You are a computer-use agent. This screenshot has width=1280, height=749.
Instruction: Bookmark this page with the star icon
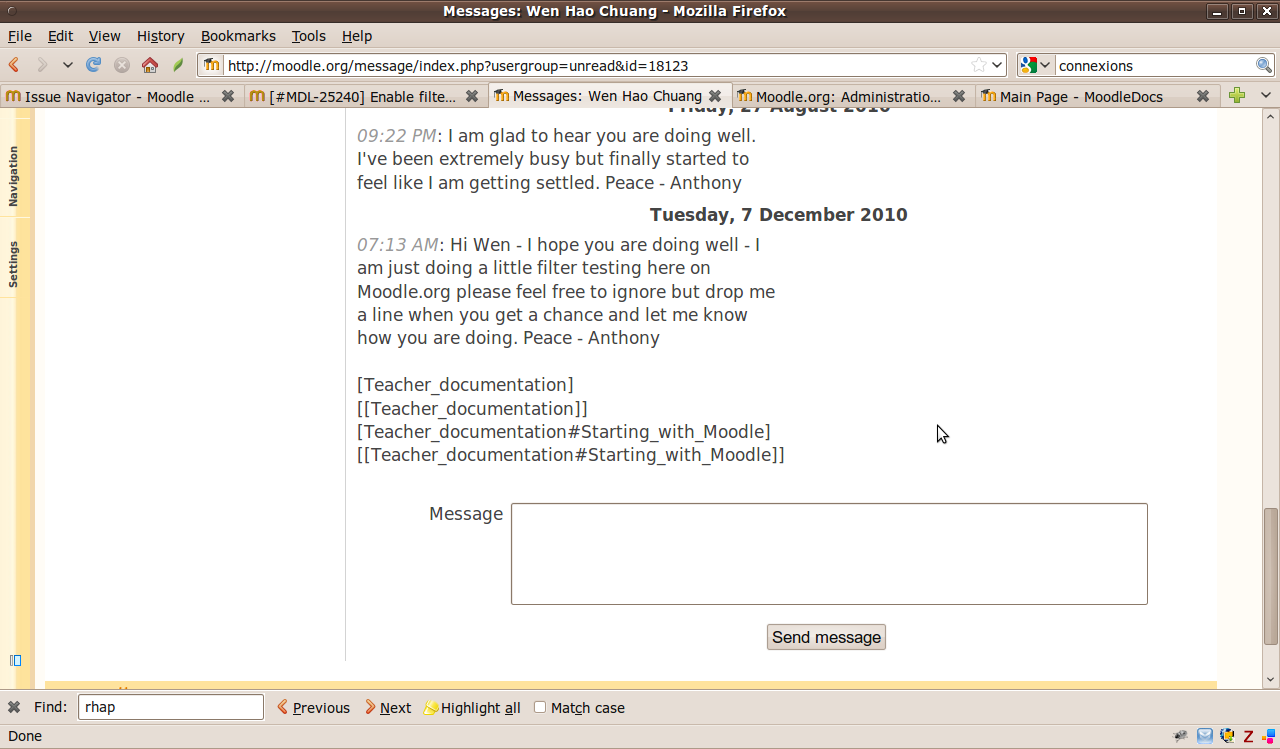pos(979,65)
